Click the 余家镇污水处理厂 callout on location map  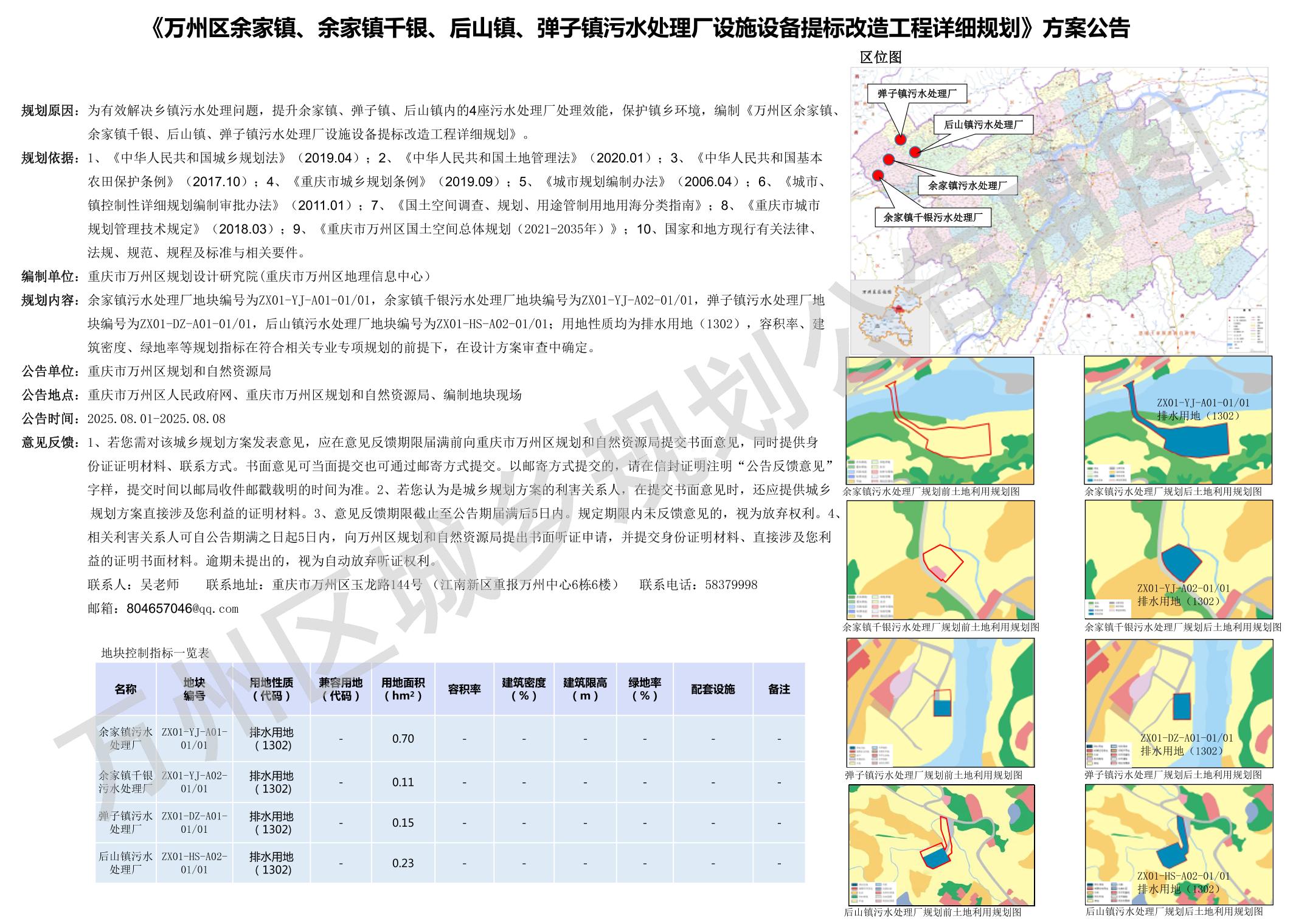coord(967,185)
